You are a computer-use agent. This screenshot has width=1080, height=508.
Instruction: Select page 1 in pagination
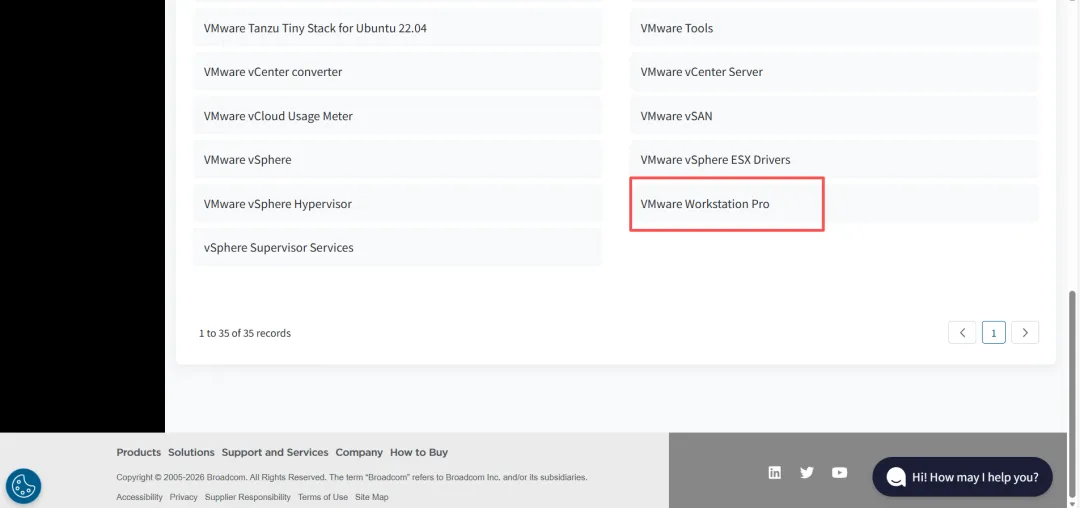(x=994, y=332)
